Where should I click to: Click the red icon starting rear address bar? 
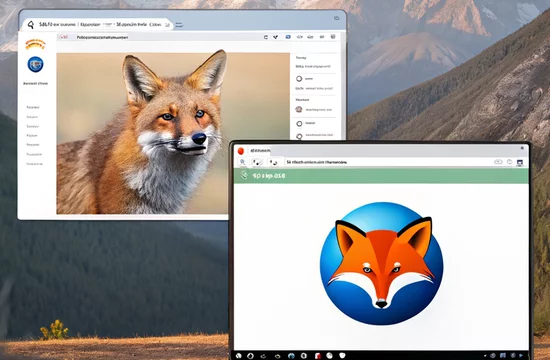(64, 37)
